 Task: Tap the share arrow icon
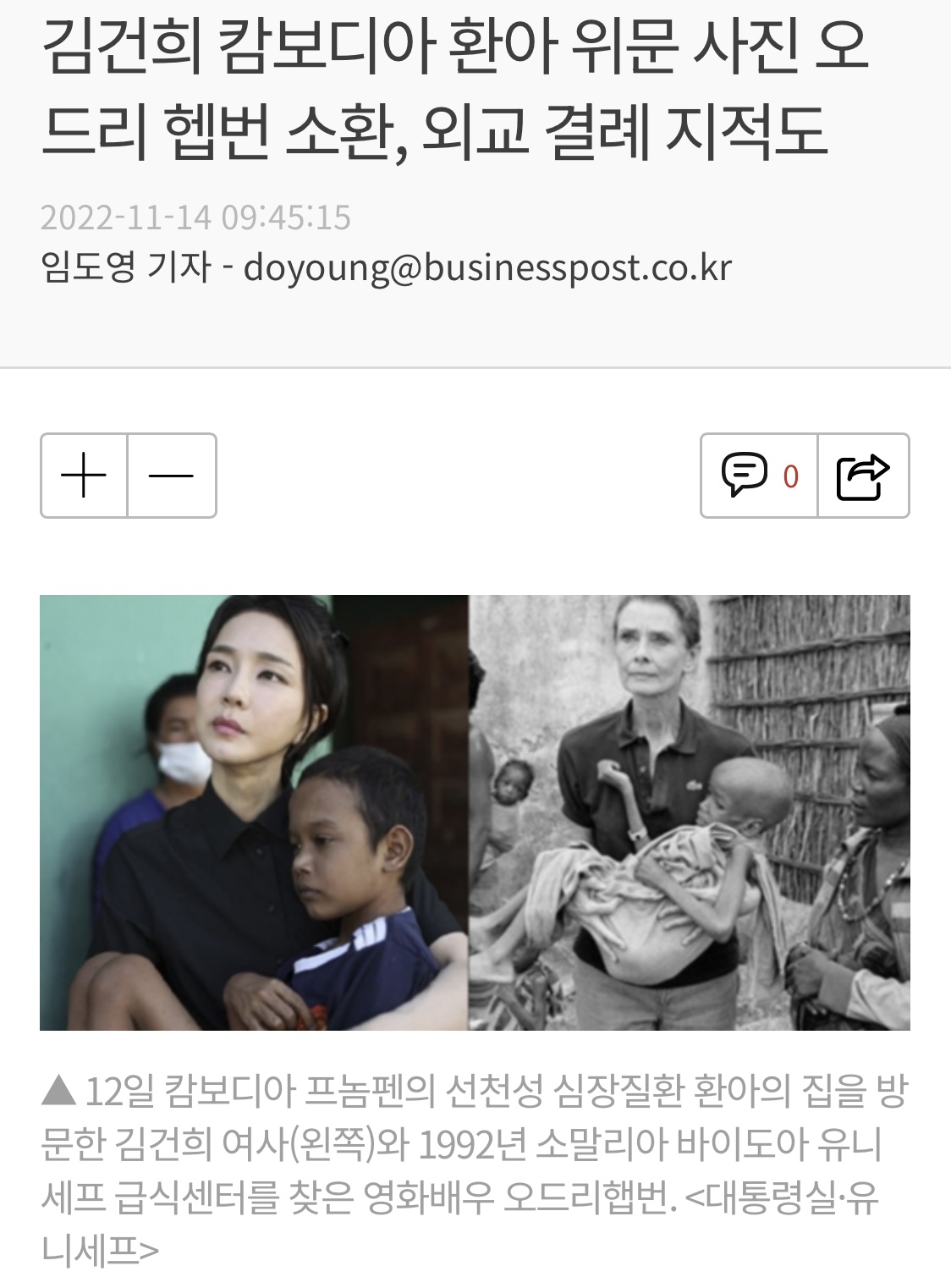click(863, 476)
